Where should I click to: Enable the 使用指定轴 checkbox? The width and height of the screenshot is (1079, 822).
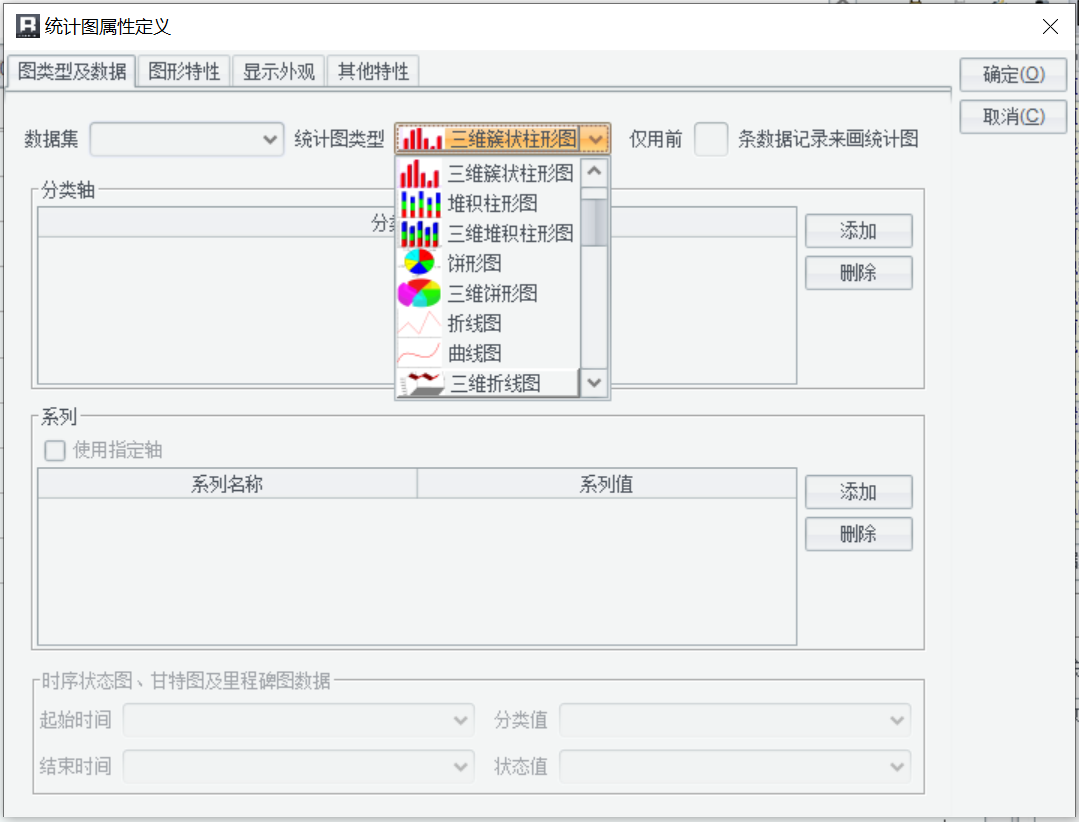(x=55, y=451)
